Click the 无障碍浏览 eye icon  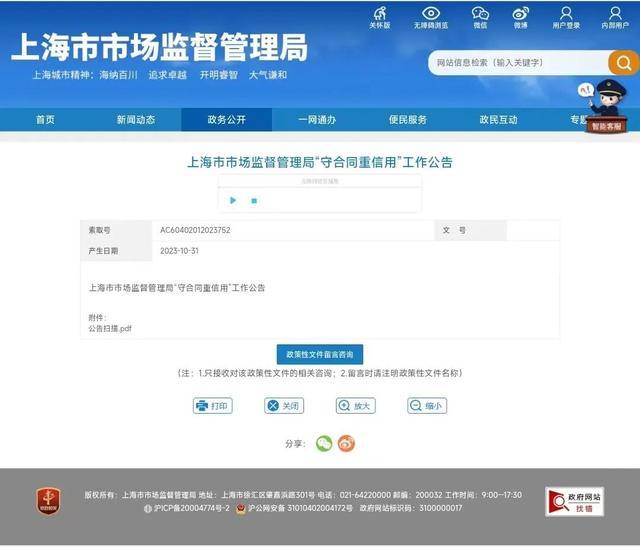431,15
